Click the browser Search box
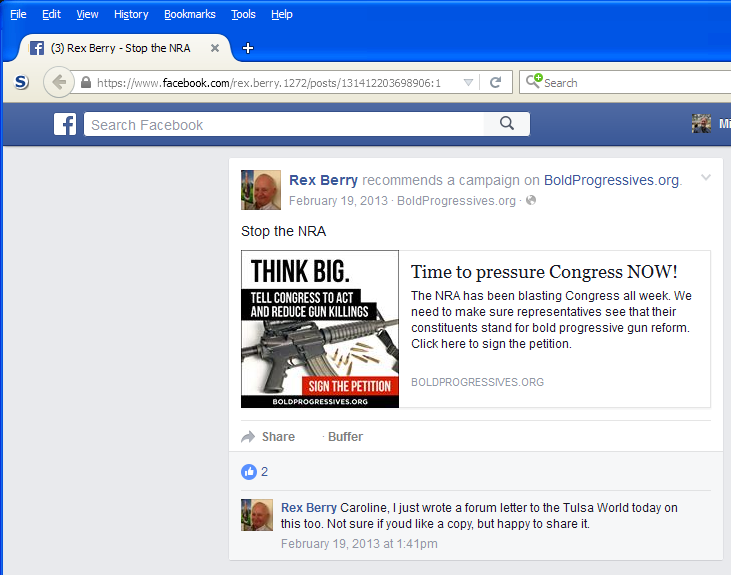This screenshot has height=575, width=731. tap(625, 83)
